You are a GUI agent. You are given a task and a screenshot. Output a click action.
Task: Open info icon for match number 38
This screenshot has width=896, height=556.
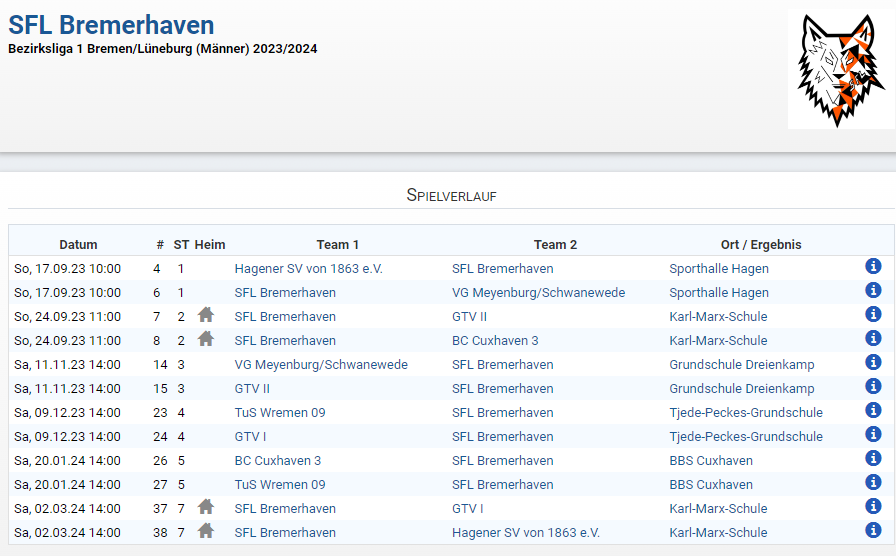coord(873,530)
